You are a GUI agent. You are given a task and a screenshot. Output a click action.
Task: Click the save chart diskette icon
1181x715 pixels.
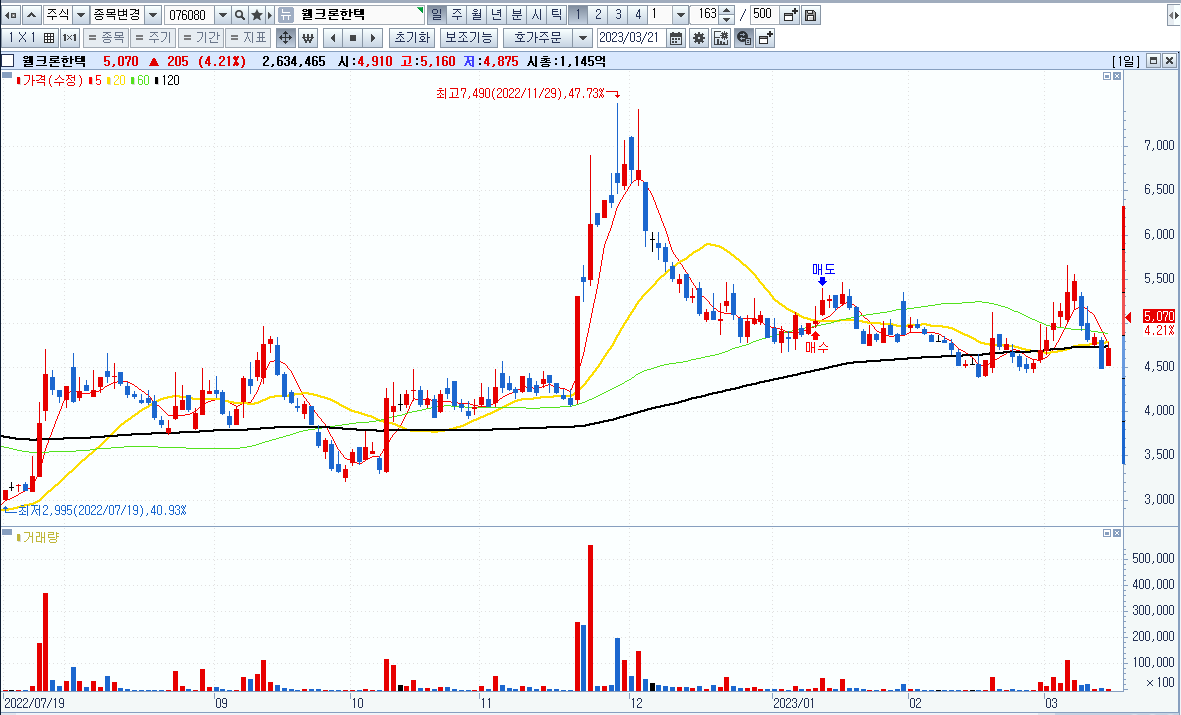click(x=810, y=15)
